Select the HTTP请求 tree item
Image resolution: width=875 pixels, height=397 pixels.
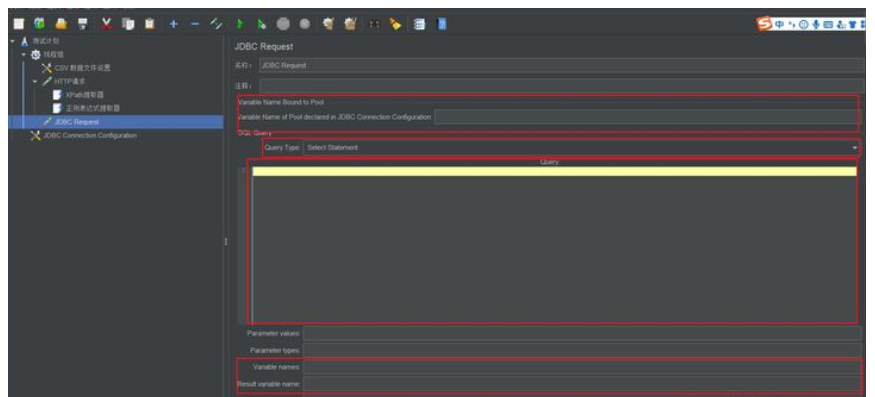[x=70, y=81]
